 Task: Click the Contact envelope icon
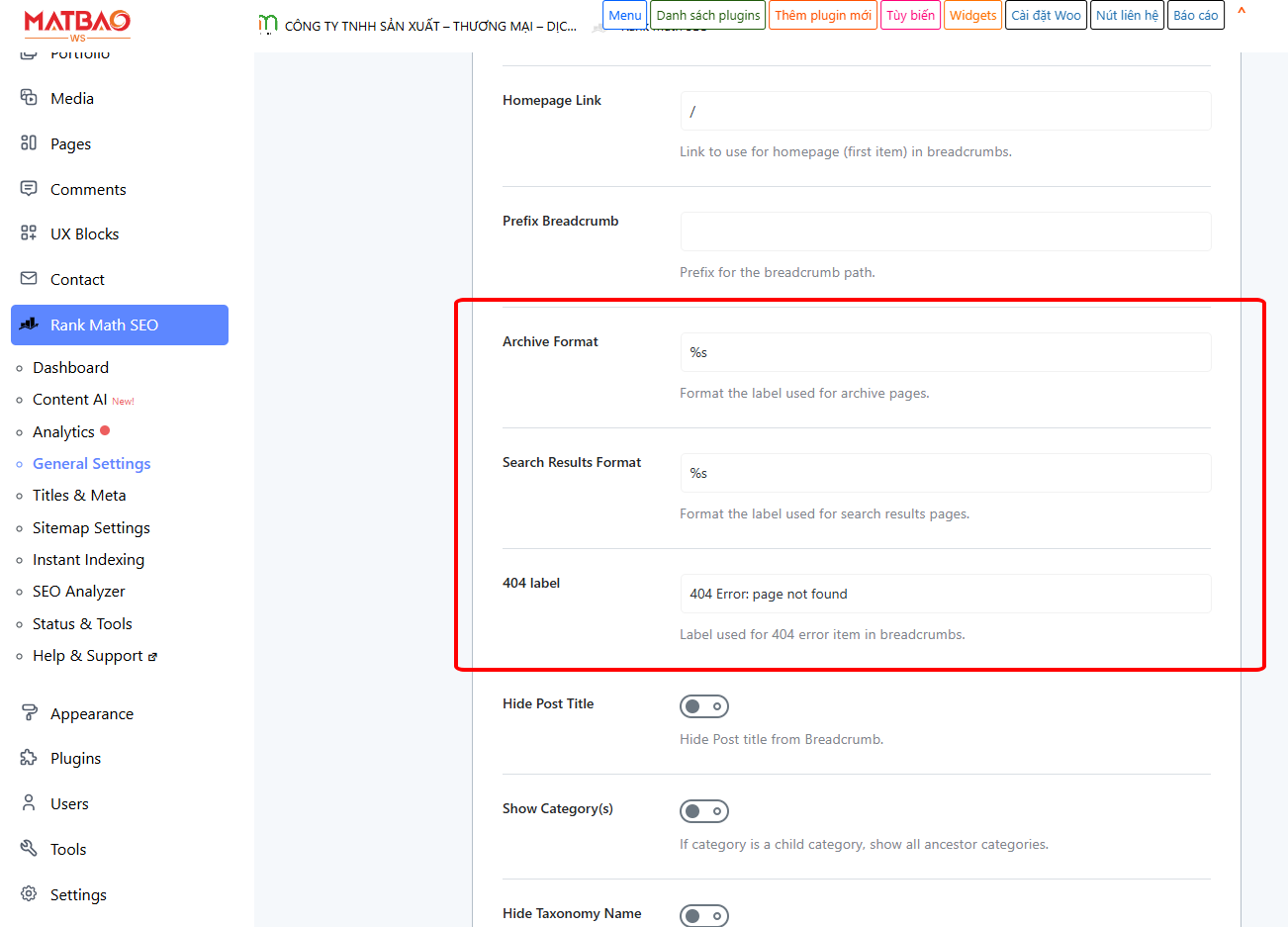click(29, 278)
